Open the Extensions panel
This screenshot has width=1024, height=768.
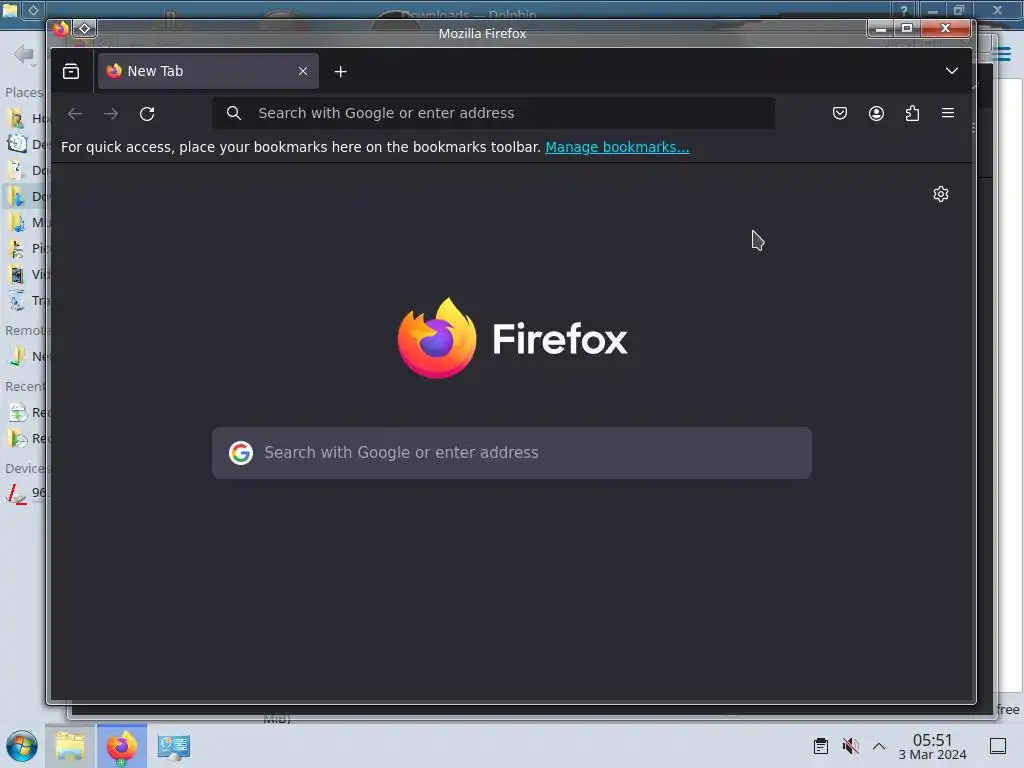pyautogui.click(x=912, y=113)
